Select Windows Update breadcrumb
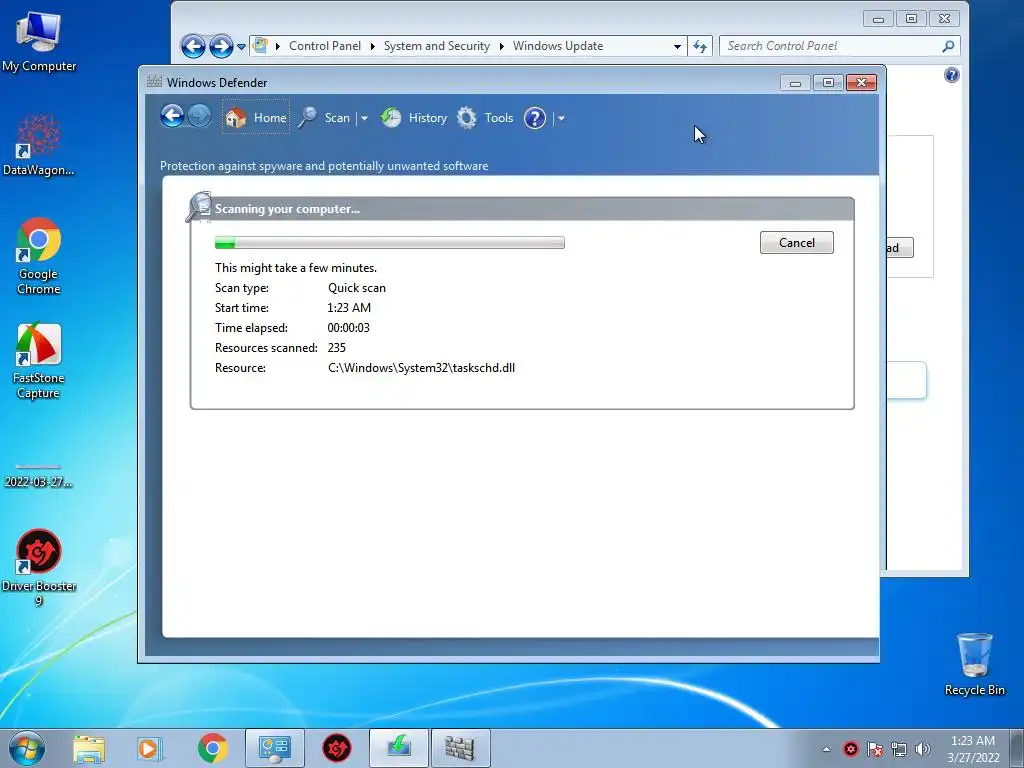This screenshot has width=1024, height=768. pyautogui.click(x=558, y=46)
